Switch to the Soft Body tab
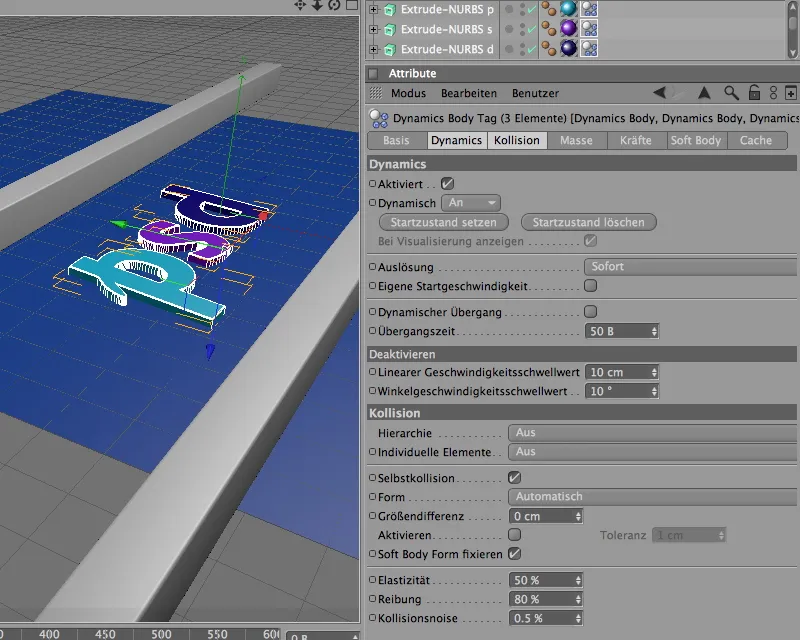This screenshot has height=640, width=800. [697, 141]
